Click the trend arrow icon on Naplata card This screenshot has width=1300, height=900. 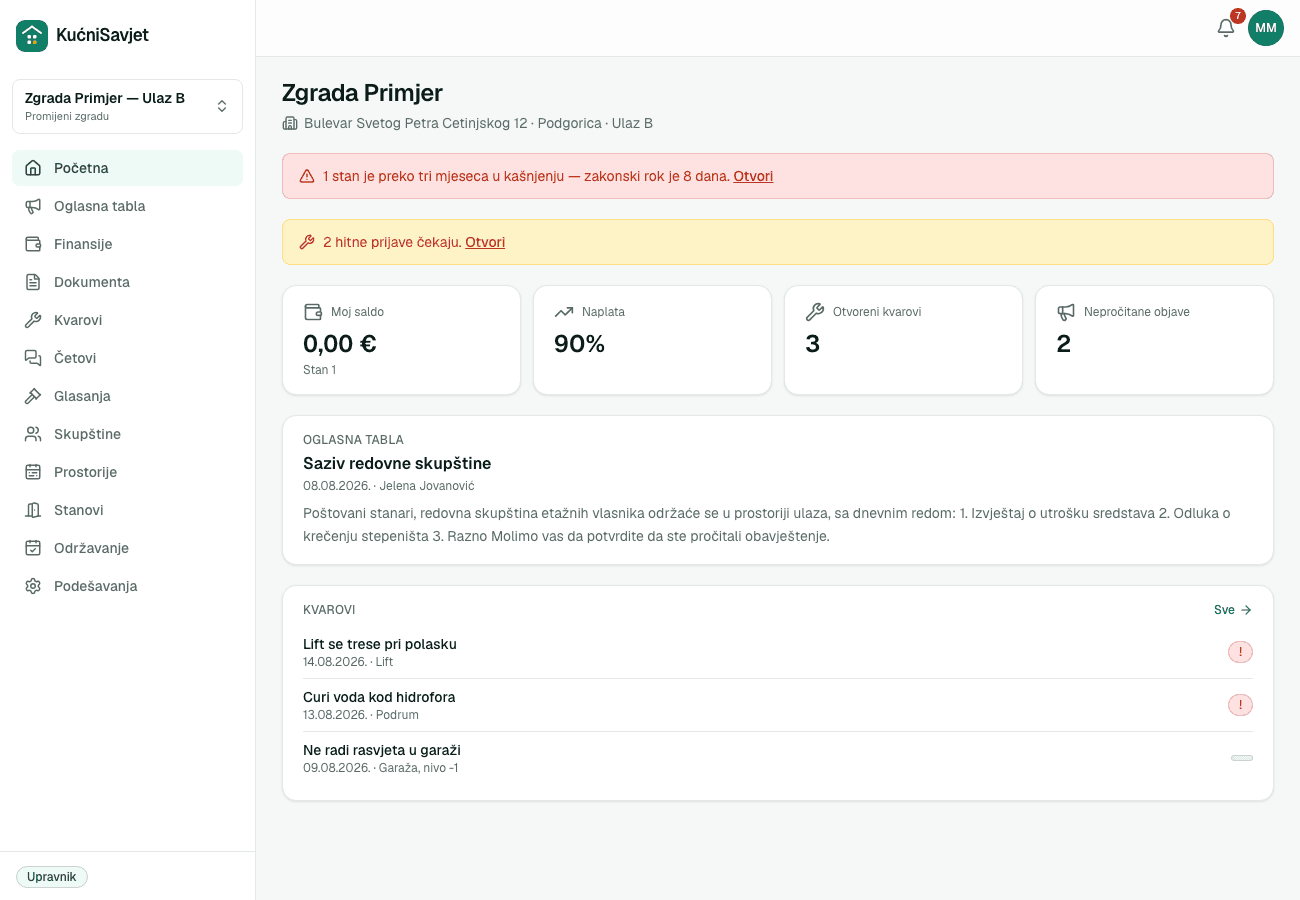pos(563,312)
